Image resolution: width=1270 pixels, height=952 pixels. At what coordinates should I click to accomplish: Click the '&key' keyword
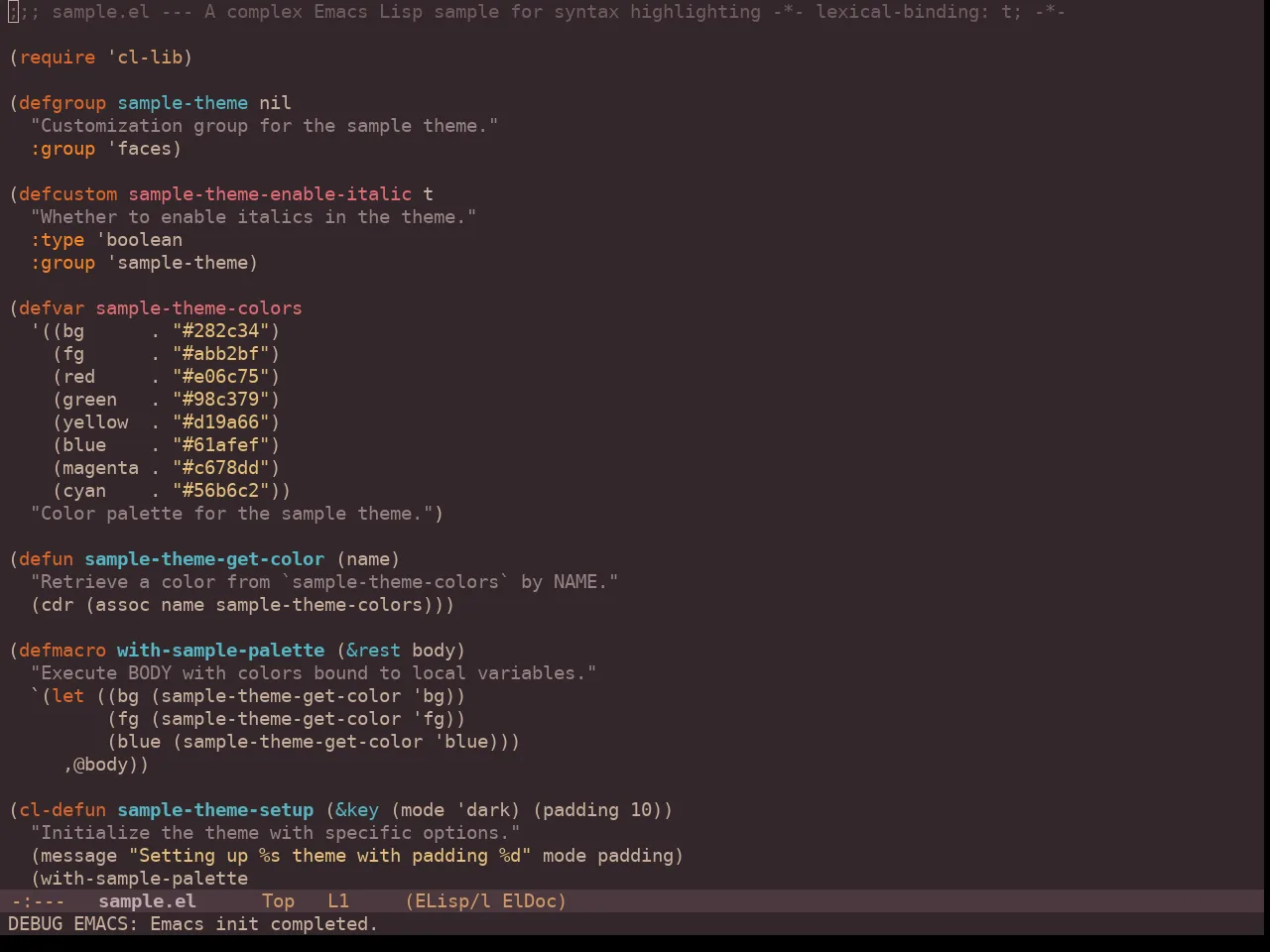[x=357, y=810]
